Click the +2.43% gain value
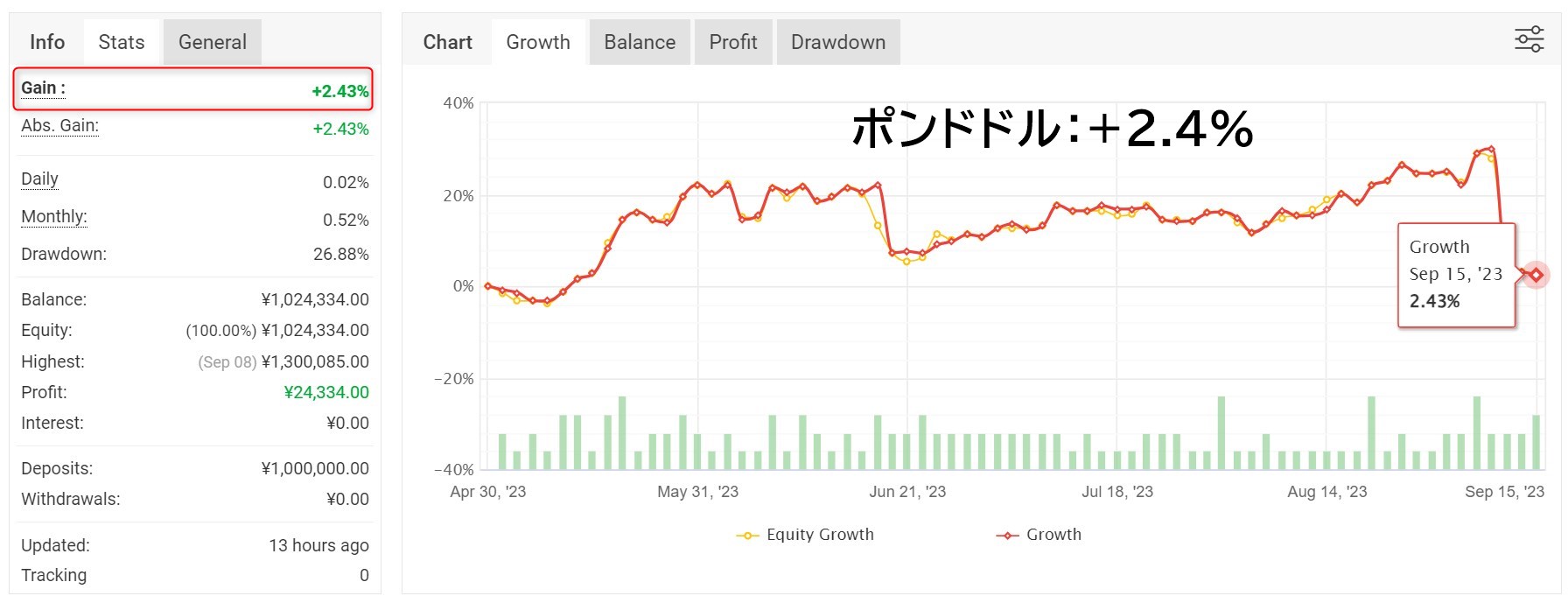This screenshot has width=1568, height=603. tap(340, 91)
